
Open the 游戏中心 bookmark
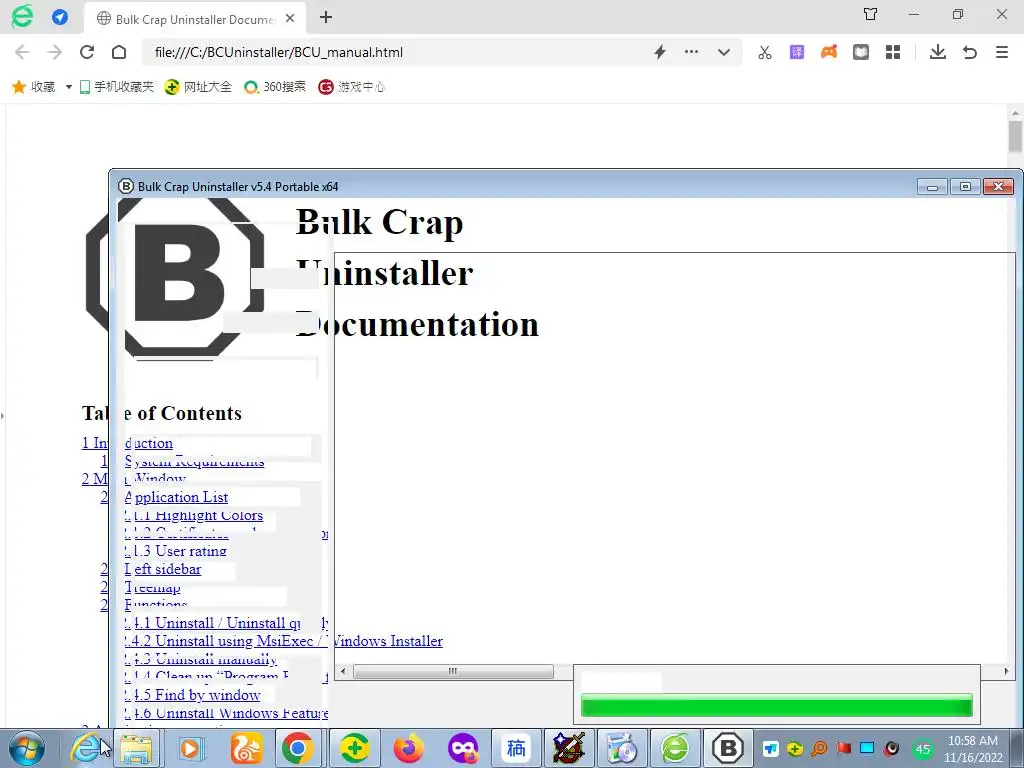(x=351, y=86)
